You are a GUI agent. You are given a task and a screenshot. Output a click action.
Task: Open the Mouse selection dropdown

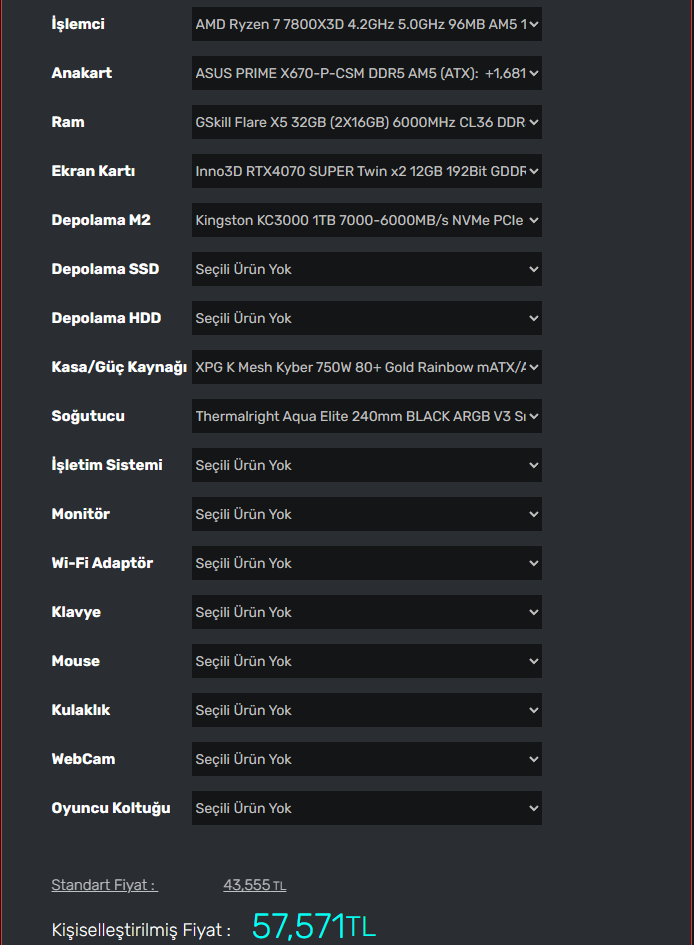(366, 661)
